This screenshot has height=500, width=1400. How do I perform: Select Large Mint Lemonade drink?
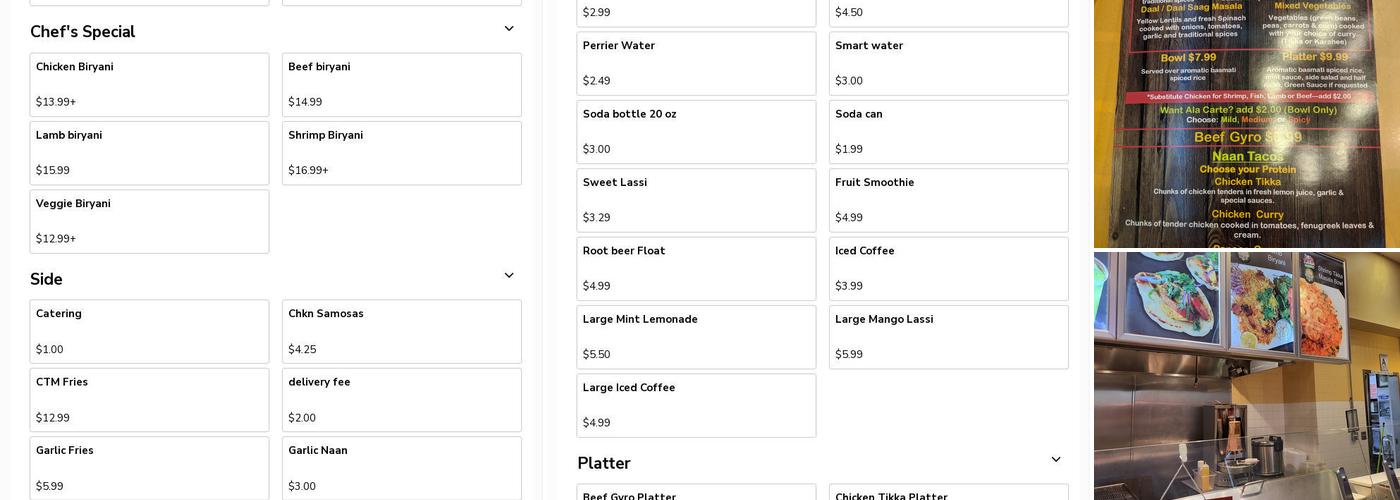tap(696, 337)
